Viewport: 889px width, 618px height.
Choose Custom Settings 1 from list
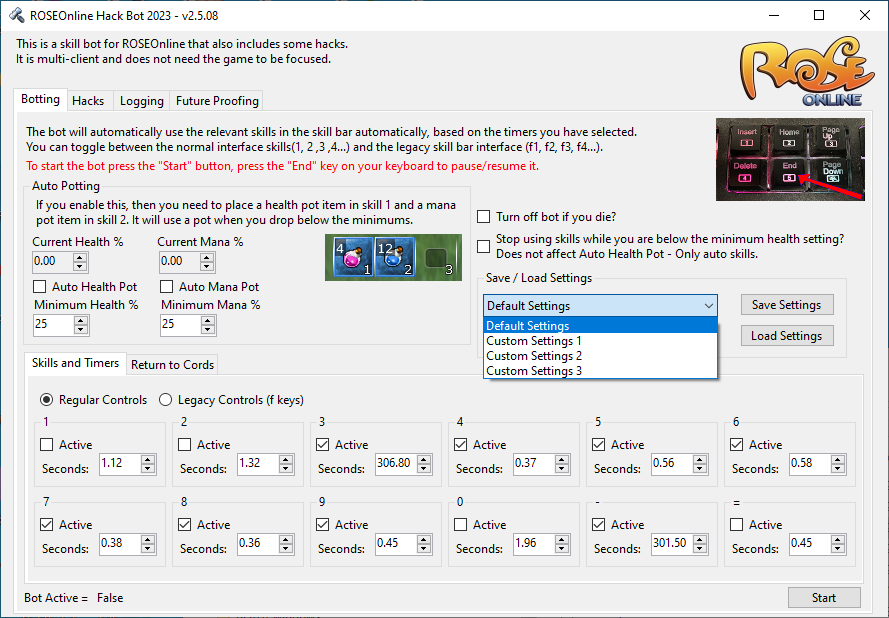point(600,341)
